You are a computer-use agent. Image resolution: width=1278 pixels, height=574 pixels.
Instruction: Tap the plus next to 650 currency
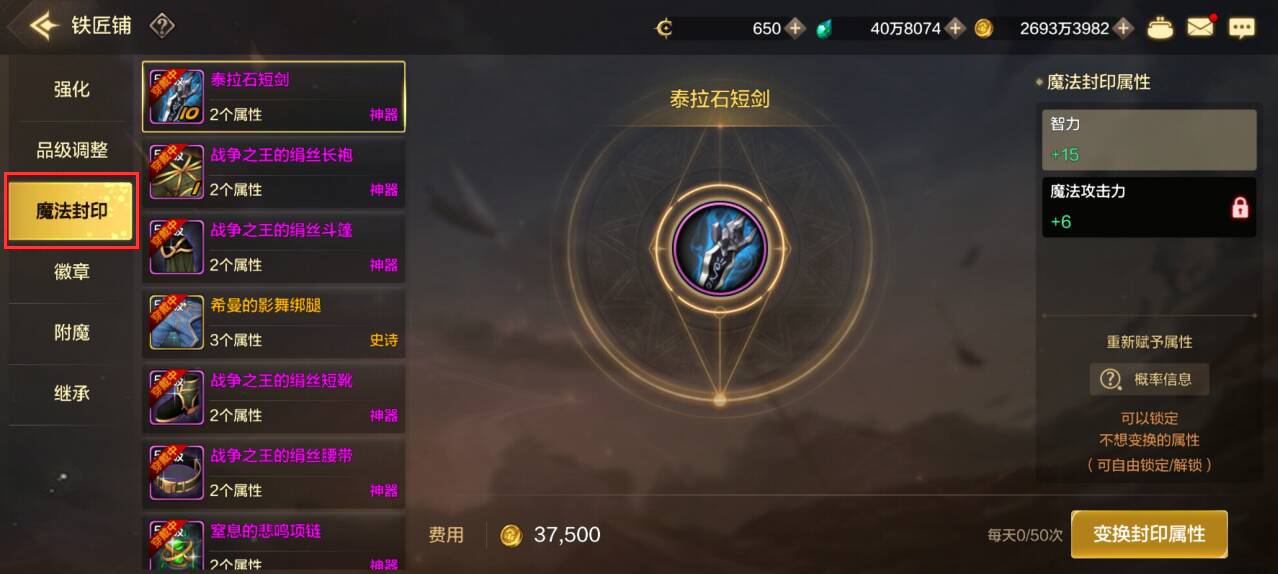pyautogui.click(x=795, y=28)
